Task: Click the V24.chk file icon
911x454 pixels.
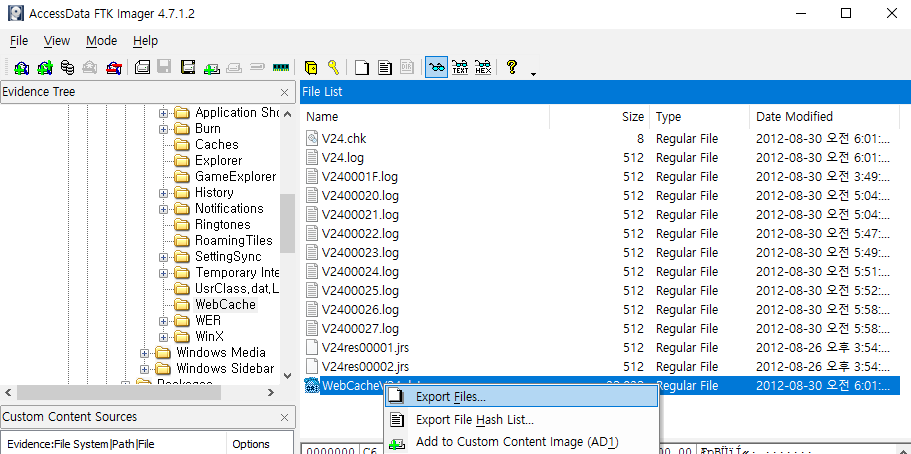Action: click(x=313, y=138)
